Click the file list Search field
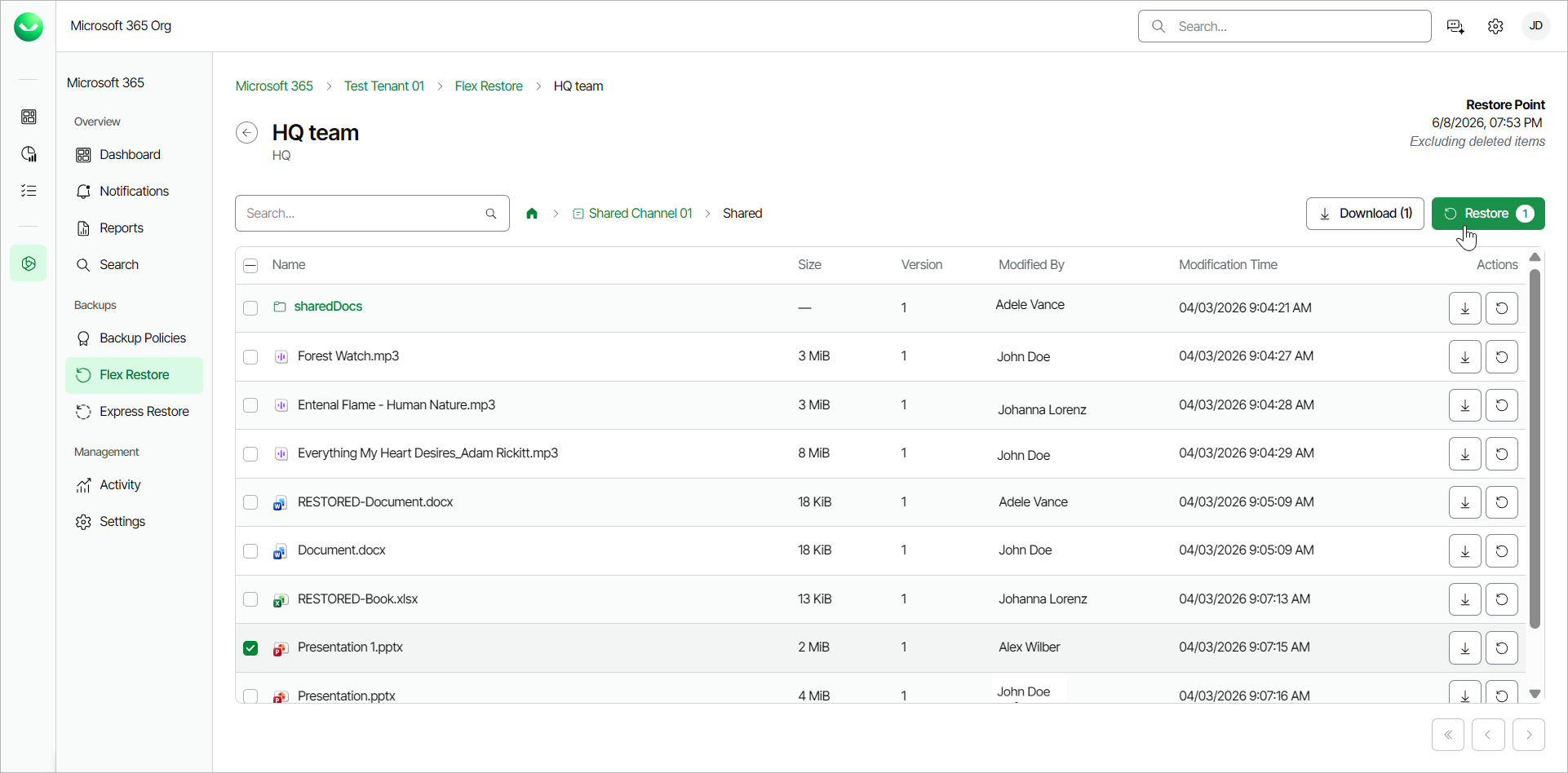The image size is (1568, 773). pos(372,214)
